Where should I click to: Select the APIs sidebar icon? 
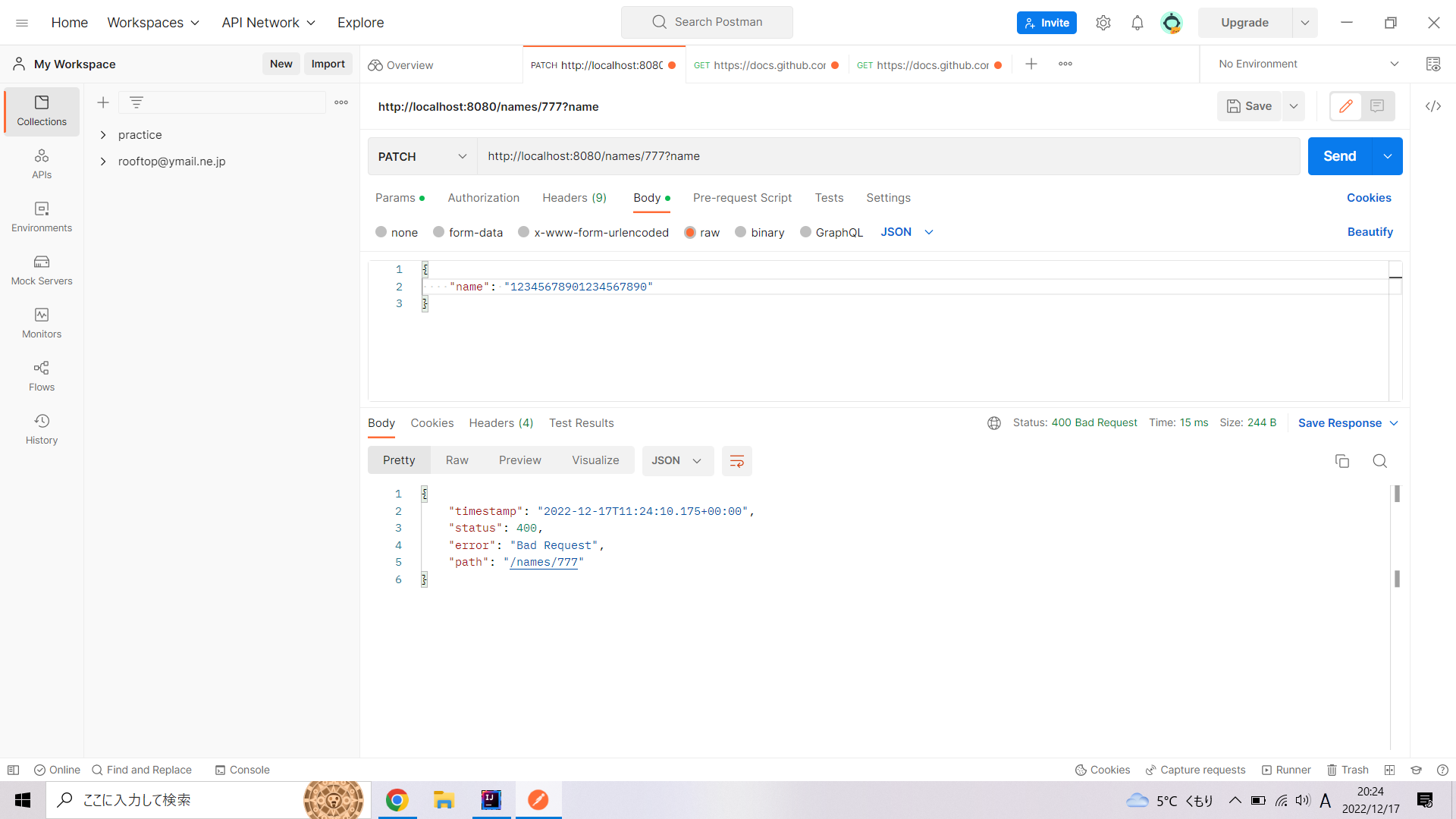(41, 163)
